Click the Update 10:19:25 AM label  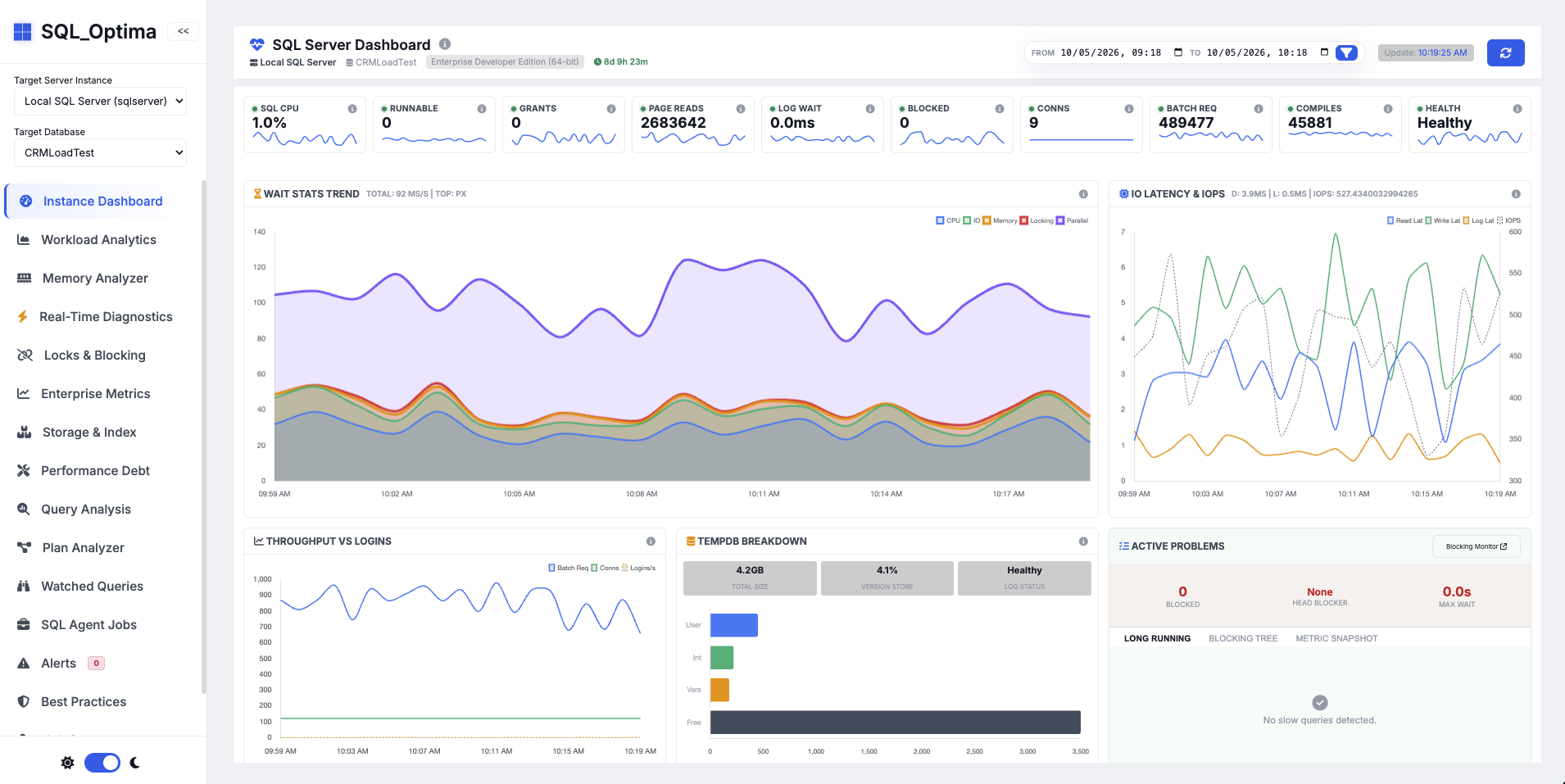tap(1426, 53)
